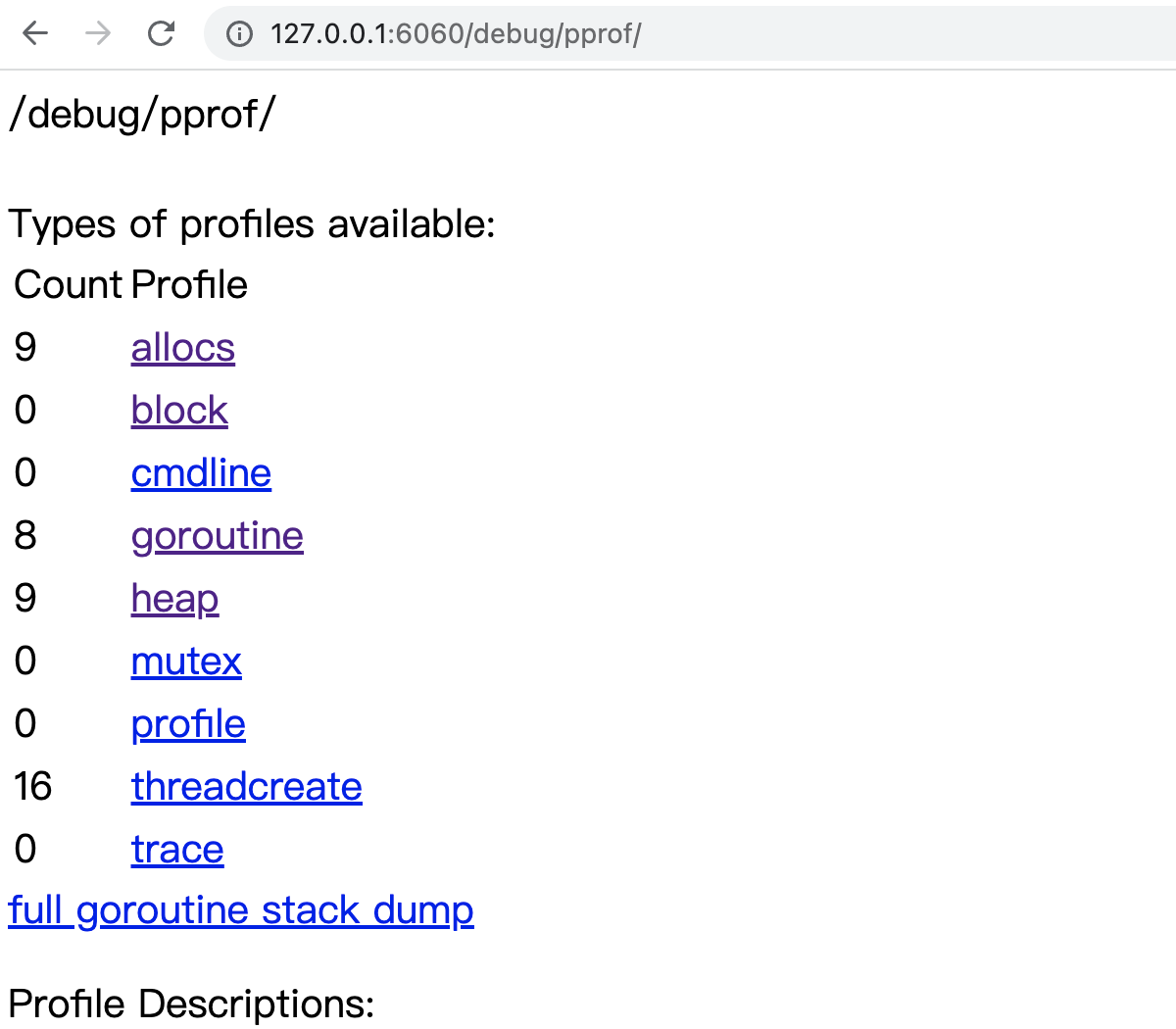Screen dimensions: 1176x1029
Task: Open the cmdline link
Action: point(201,473)
